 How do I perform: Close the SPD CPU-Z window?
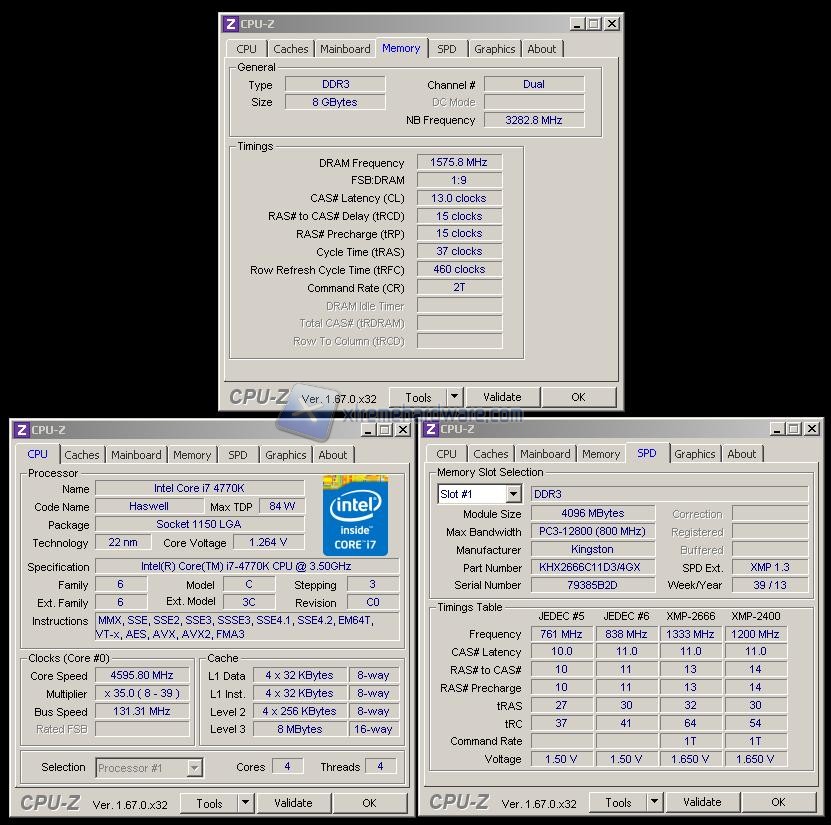pyautogui.click(x=811, y=430)
